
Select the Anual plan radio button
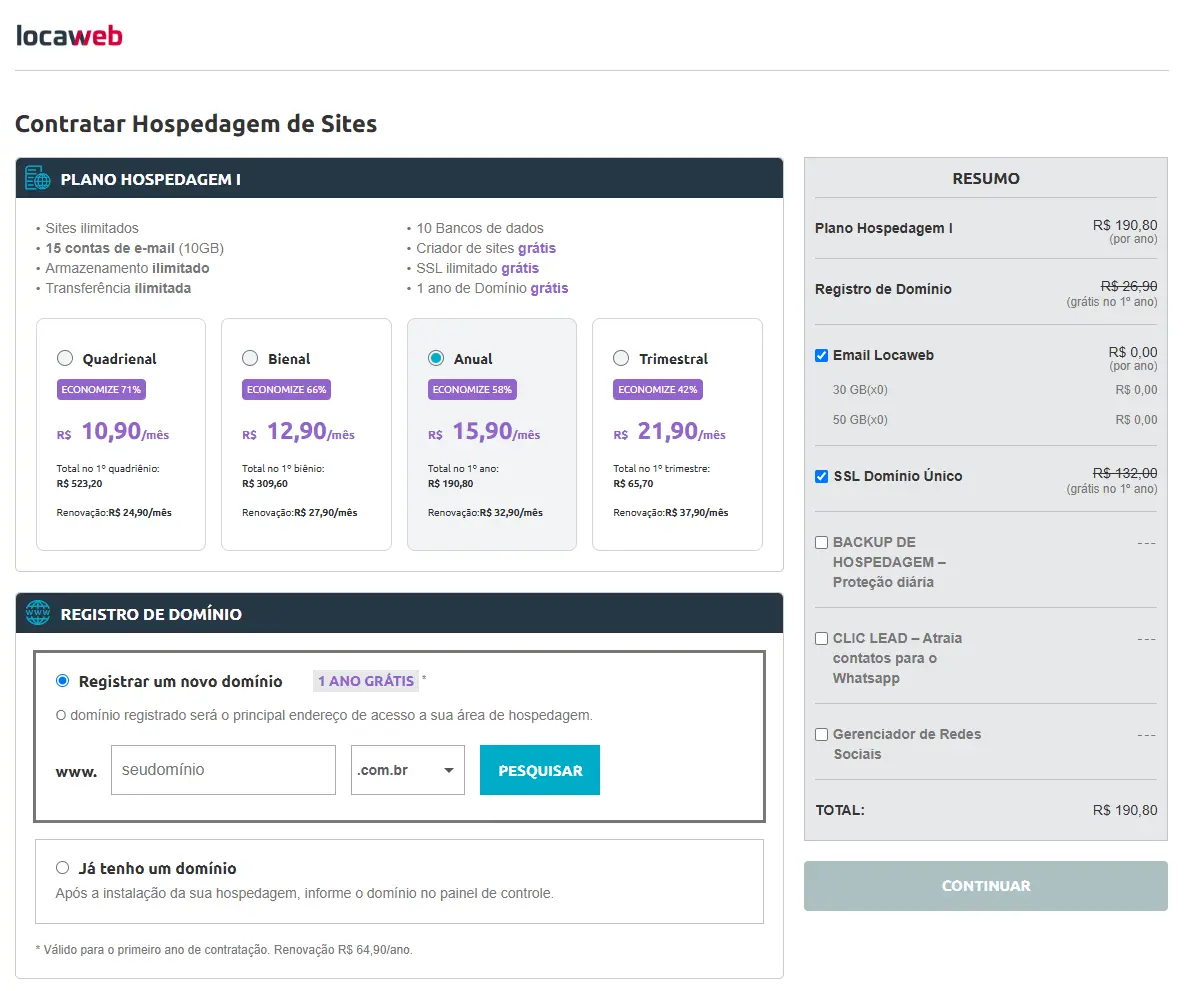point(436,358)
